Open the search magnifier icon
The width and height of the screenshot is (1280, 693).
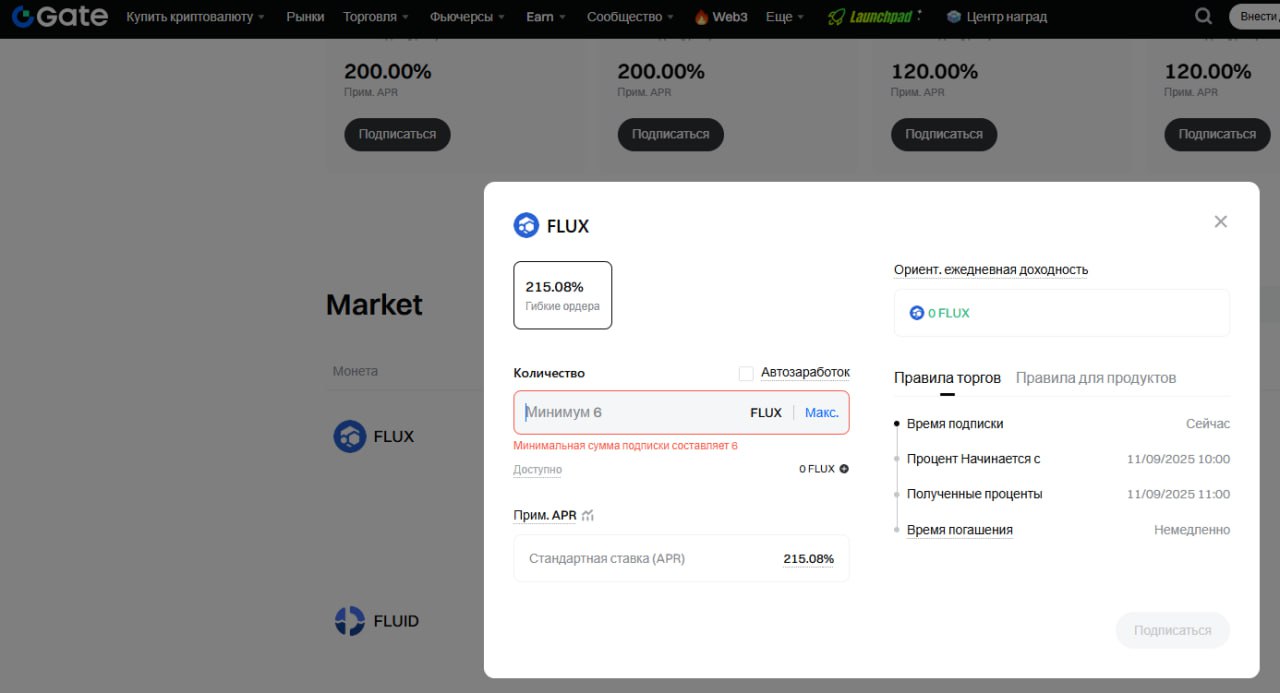click(1204, 17)
